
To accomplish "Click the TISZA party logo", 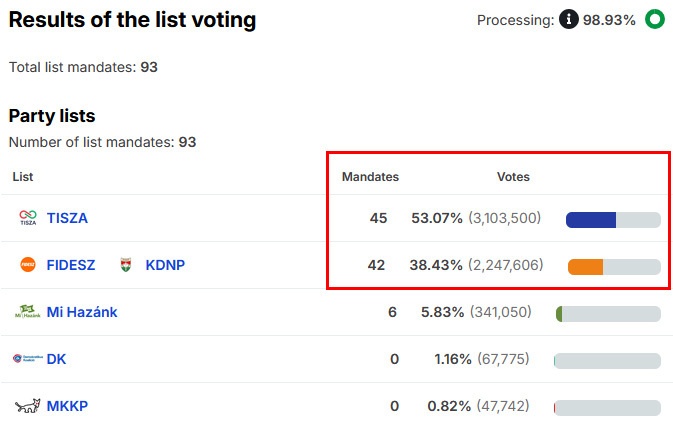I will point(28,218).
